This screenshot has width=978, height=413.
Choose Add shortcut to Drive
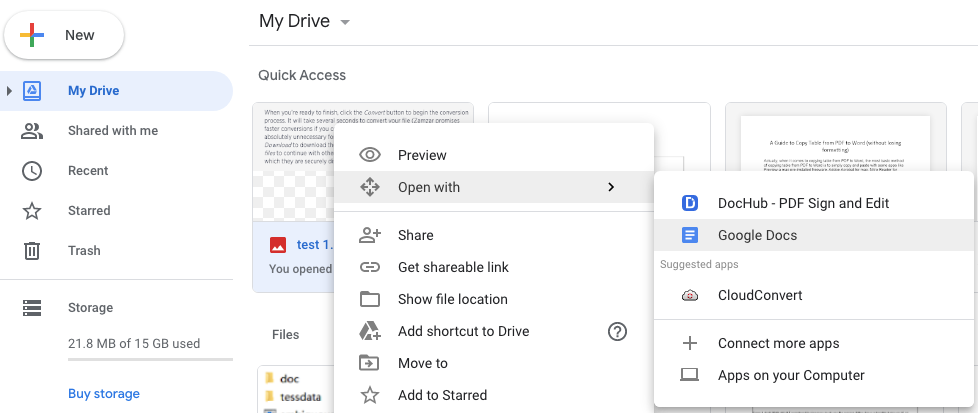coord(494,331)
